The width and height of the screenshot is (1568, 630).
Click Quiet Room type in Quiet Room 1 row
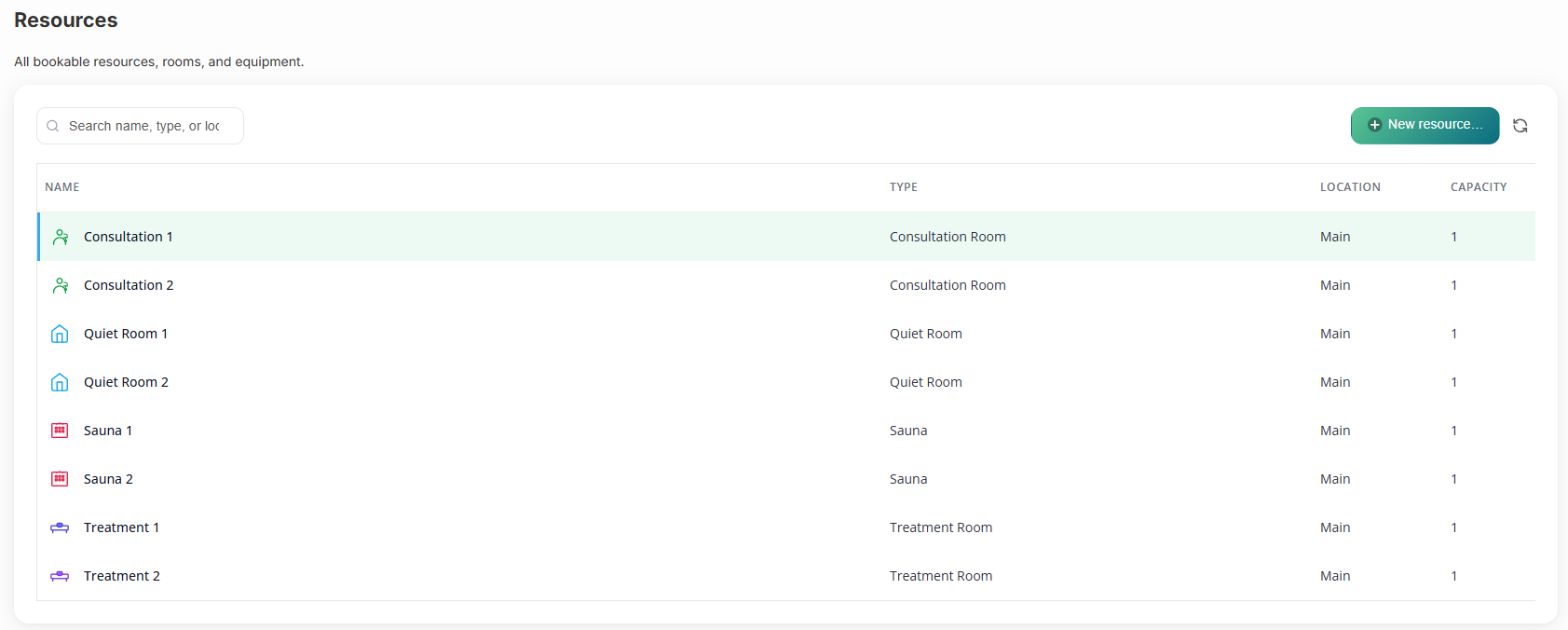(x=926, y=334)
